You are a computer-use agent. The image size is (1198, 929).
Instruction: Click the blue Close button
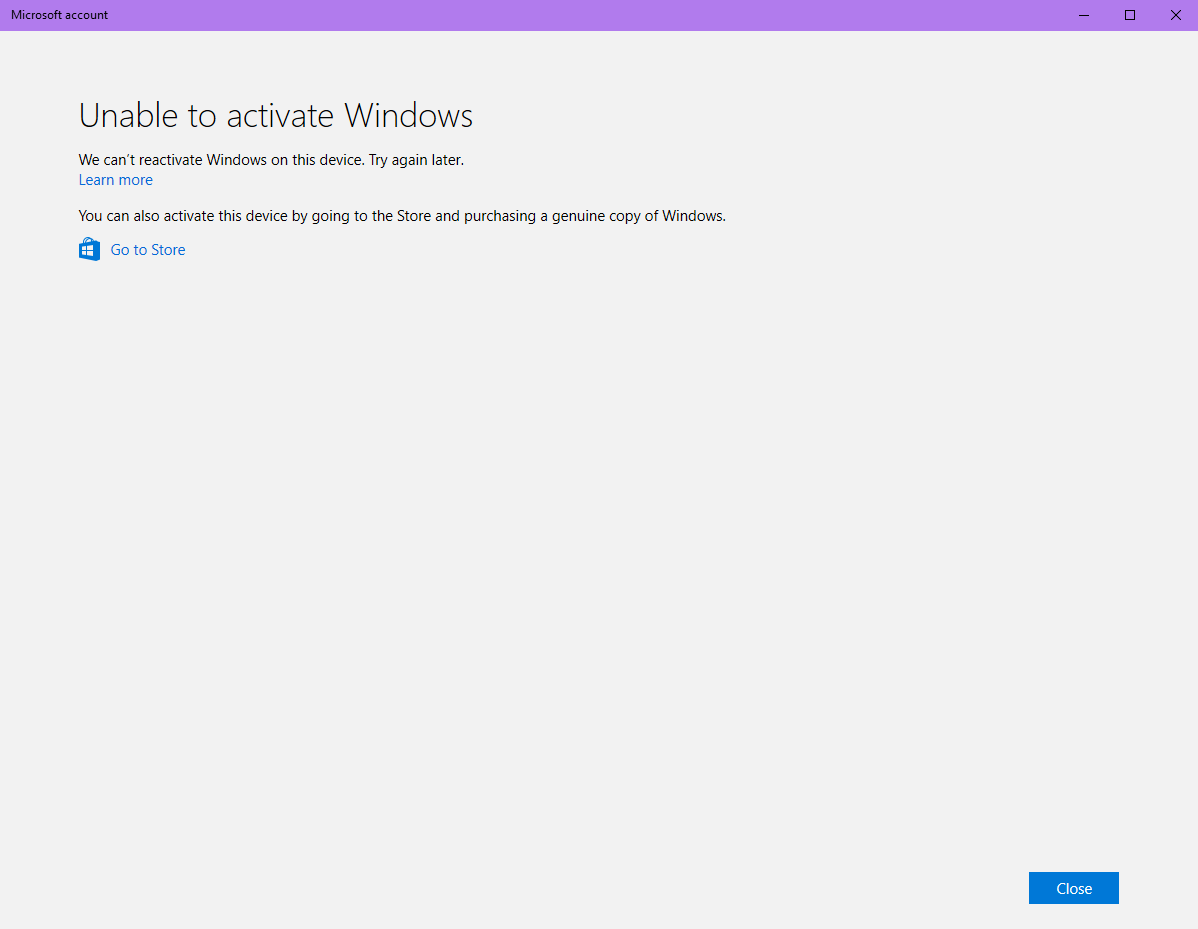(x=1073, y=888)
